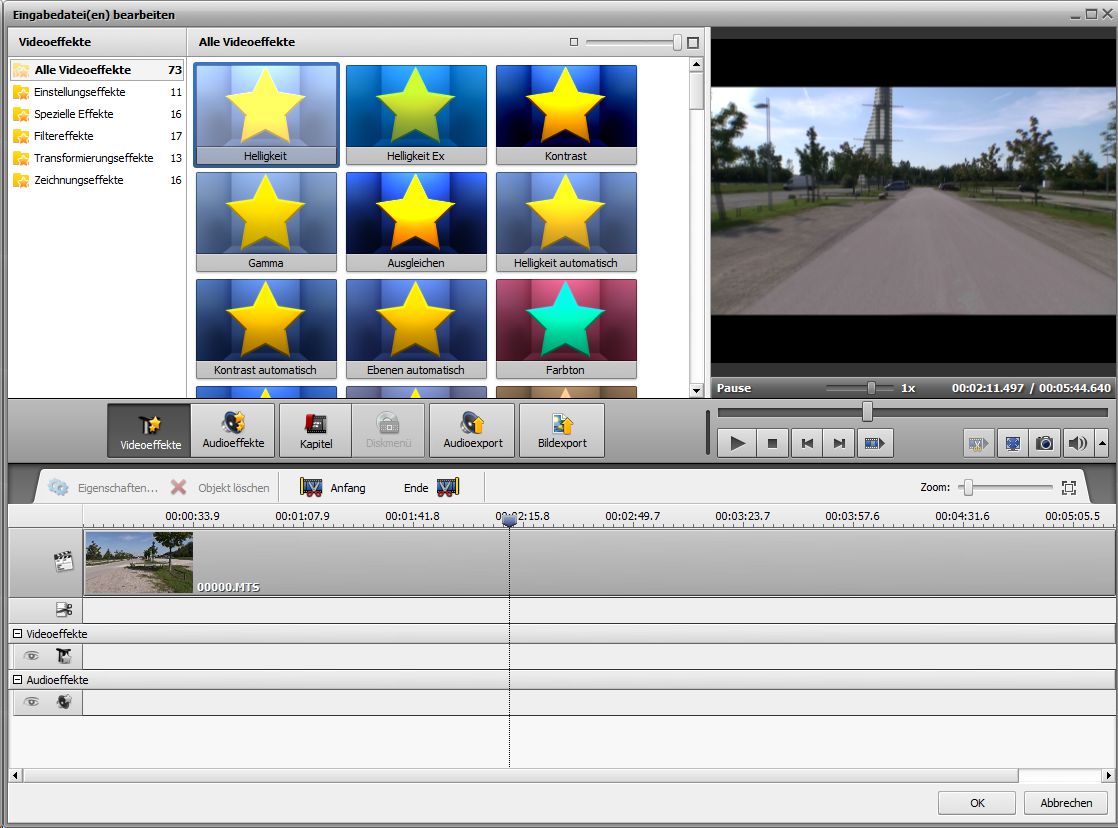Screen dimensions: 1118x828
Task: Mute playback with the speaker icon
Action: [x=1078, y=442]
